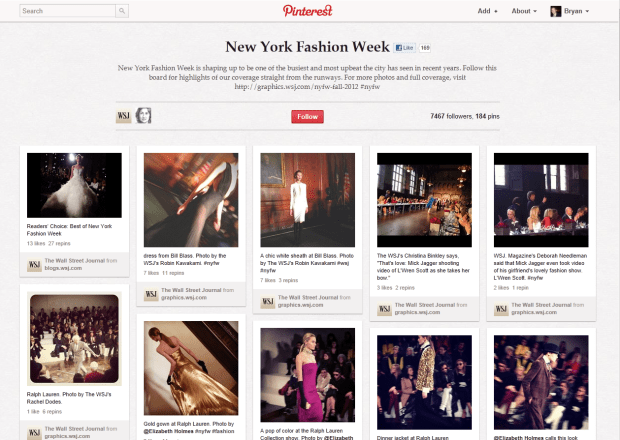Open the white sheath dress photo
This screenshot has height=440, width=620.
[308, 200]
